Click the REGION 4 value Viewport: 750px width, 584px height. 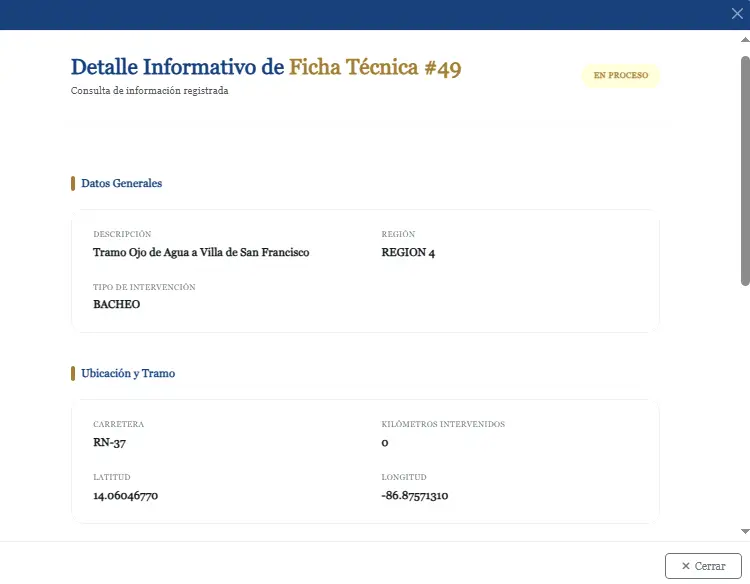[x=408, y=253]
